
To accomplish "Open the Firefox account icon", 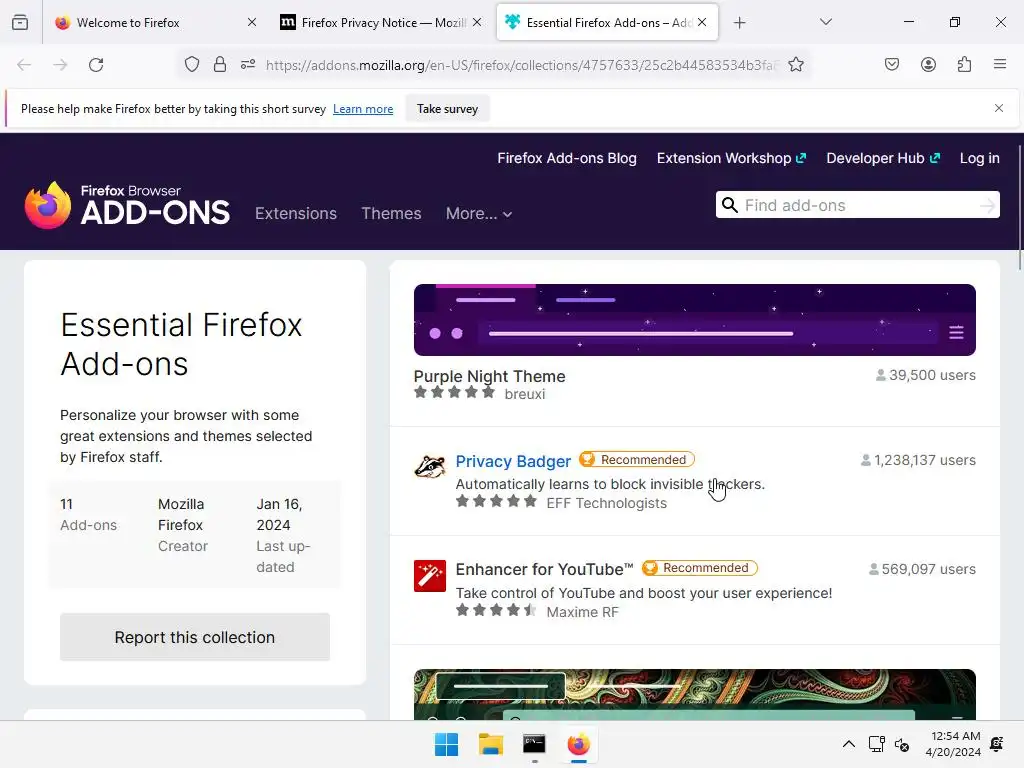I will click(x=928, y=65).
